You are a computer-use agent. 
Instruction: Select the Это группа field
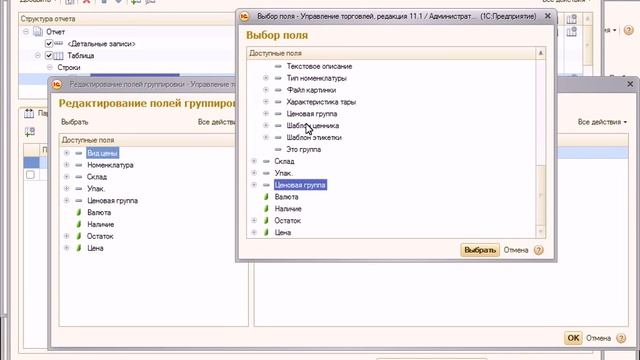(303, 149)
